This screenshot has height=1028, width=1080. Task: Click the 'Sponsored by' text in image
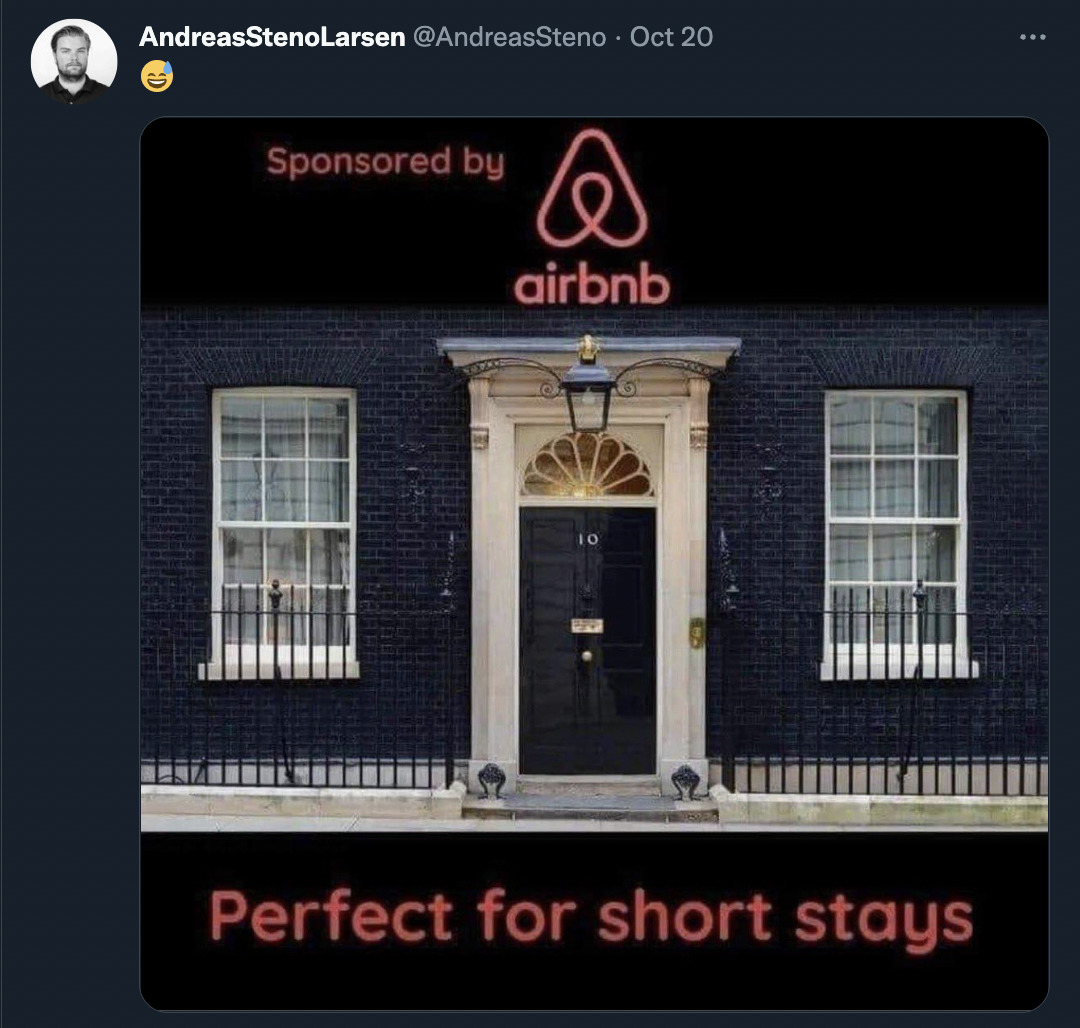click(386, 162)
